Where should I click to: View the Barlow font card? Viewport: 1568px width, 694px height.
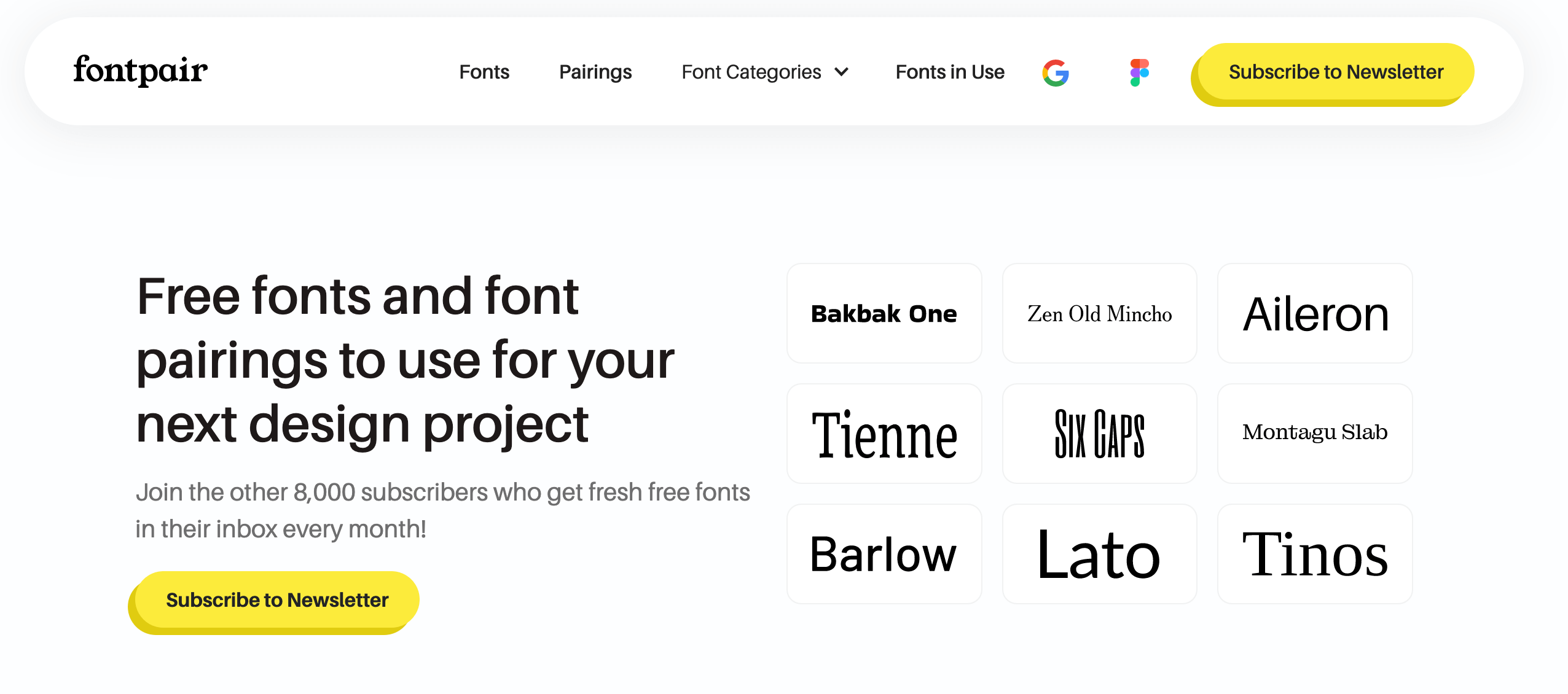[x=884, y=554]
